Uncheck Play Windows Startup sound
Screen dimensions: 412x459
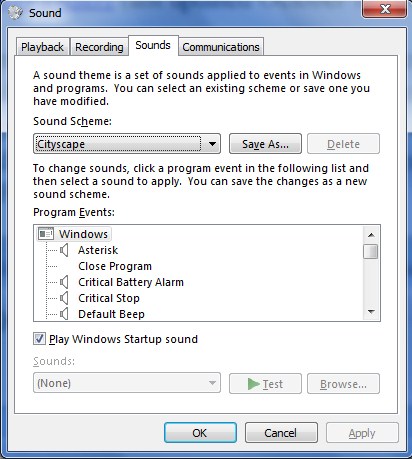click(39, 339)
